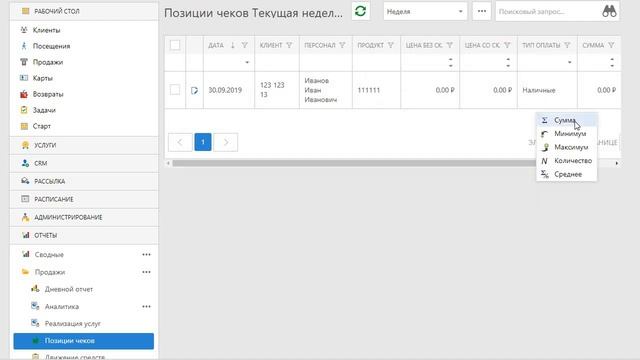Open Реализация услуг report

tap(72, 323)
